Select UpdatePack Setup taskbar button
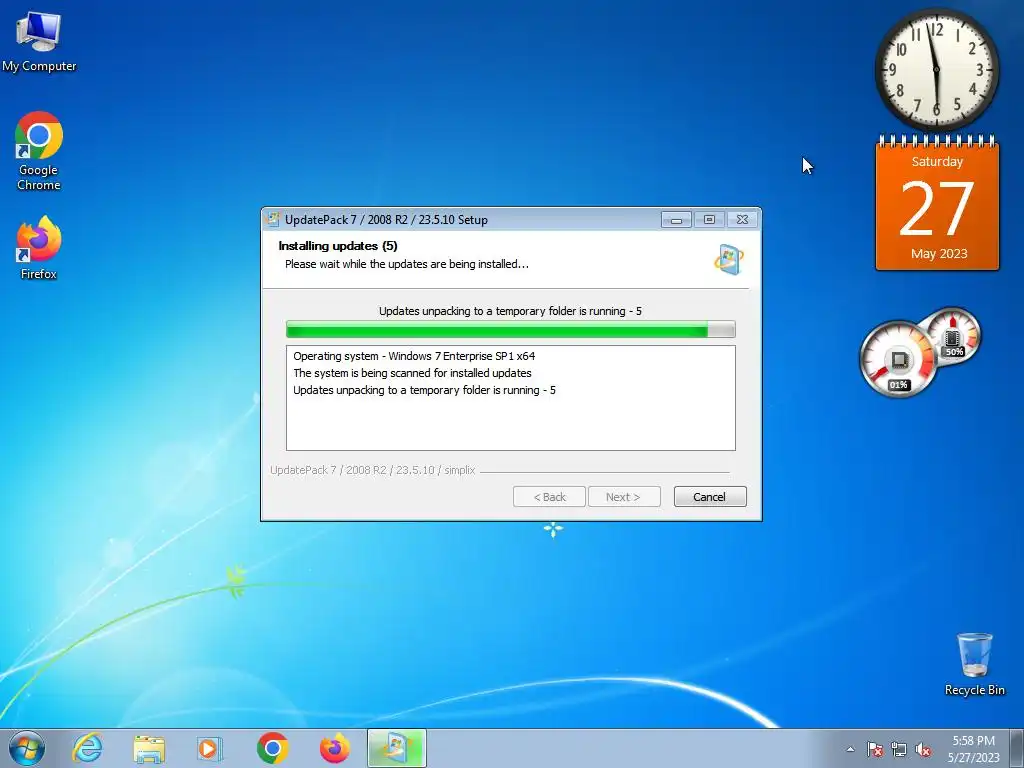 (x=397, y=748)
